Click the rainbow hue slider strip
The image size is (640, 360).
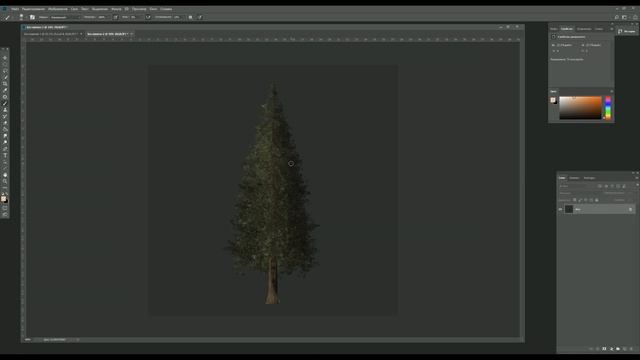click(x=608, y=108)
